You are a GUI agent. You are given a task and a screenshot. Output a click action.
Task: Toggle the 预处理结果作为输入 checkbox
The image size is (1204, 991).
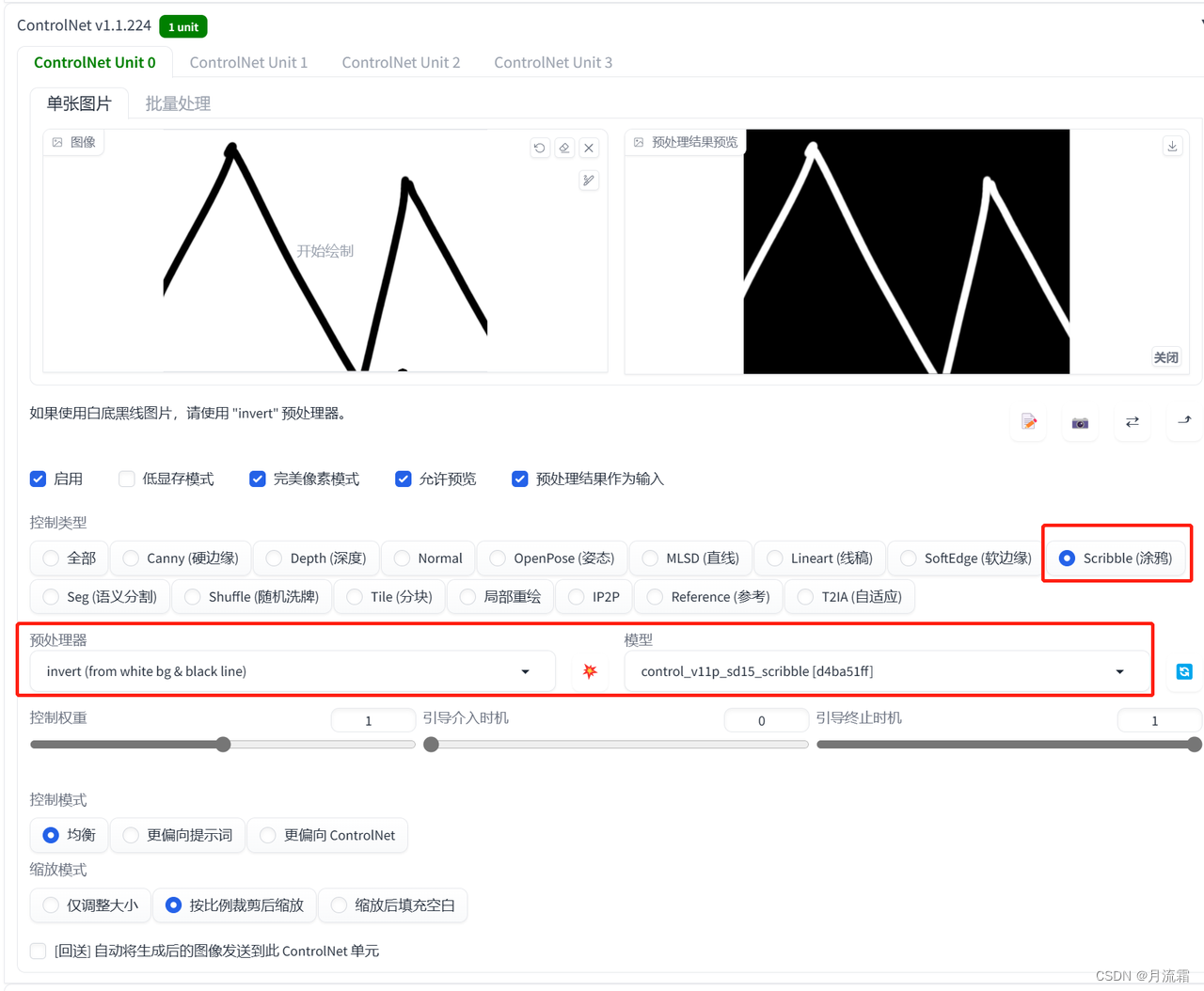coord(519,479)
